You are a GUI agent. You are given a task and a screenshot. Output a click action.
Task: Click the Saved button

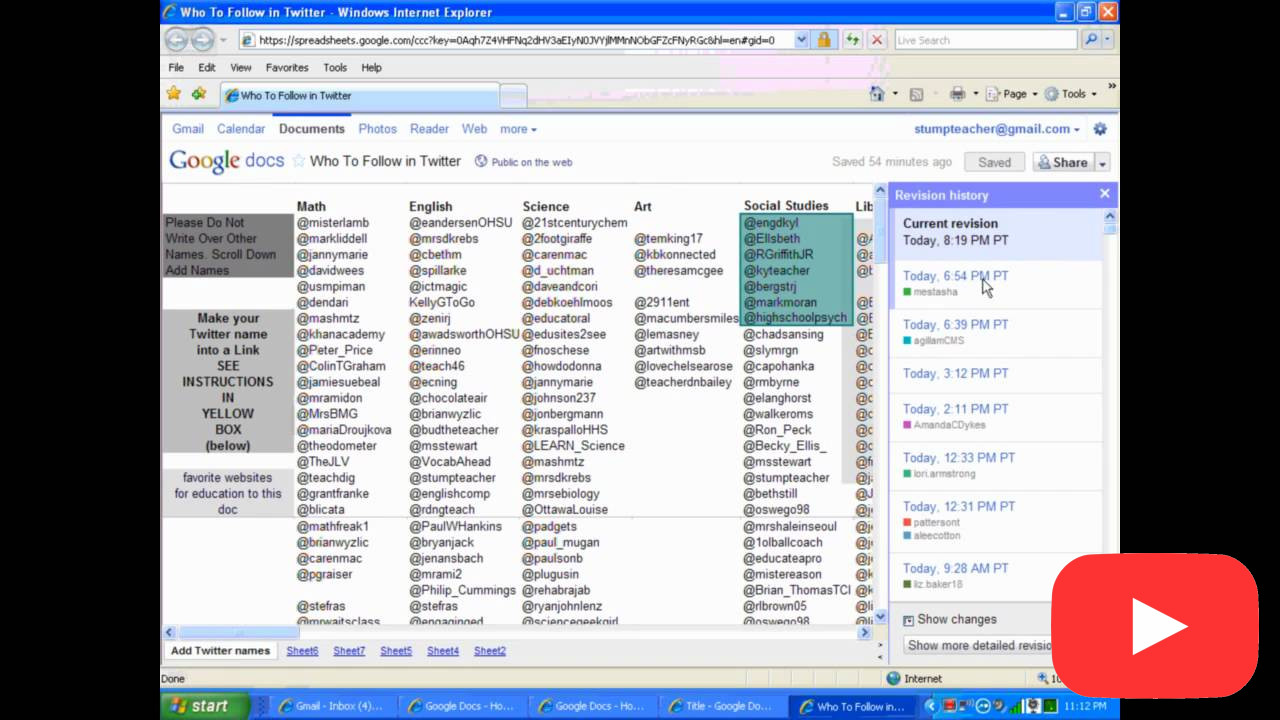tap(994, 162)
